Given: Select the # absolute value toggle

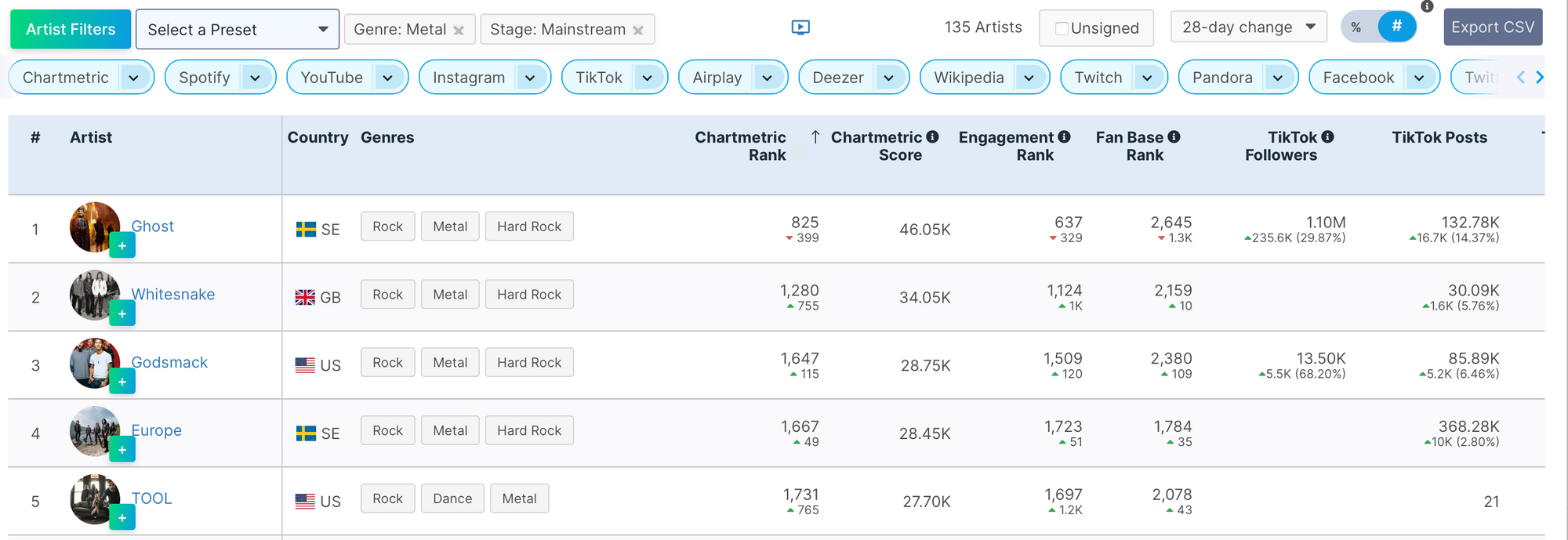Looking at the screenshot, I should coord(1396,27).
